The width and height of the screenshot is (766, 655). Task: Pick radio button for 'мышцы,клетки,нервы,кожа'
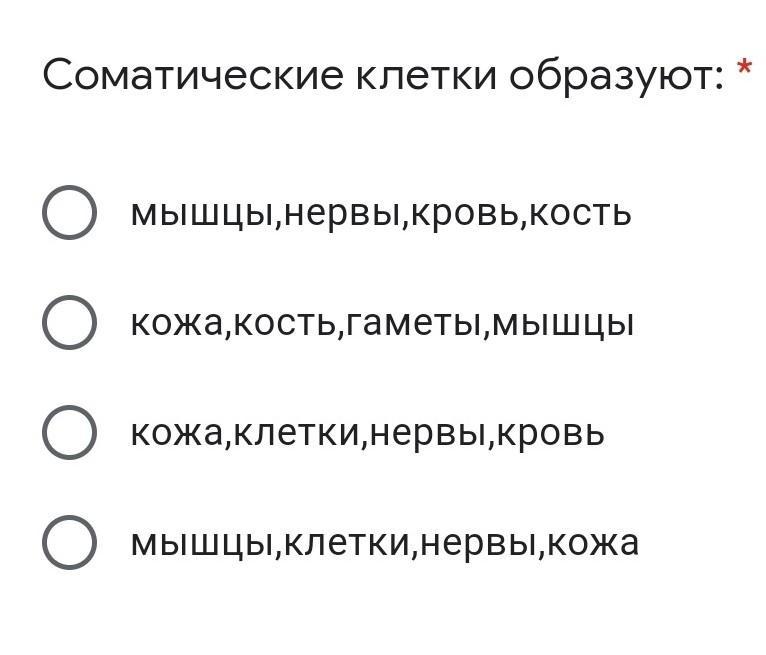click(x=69, y=543)
